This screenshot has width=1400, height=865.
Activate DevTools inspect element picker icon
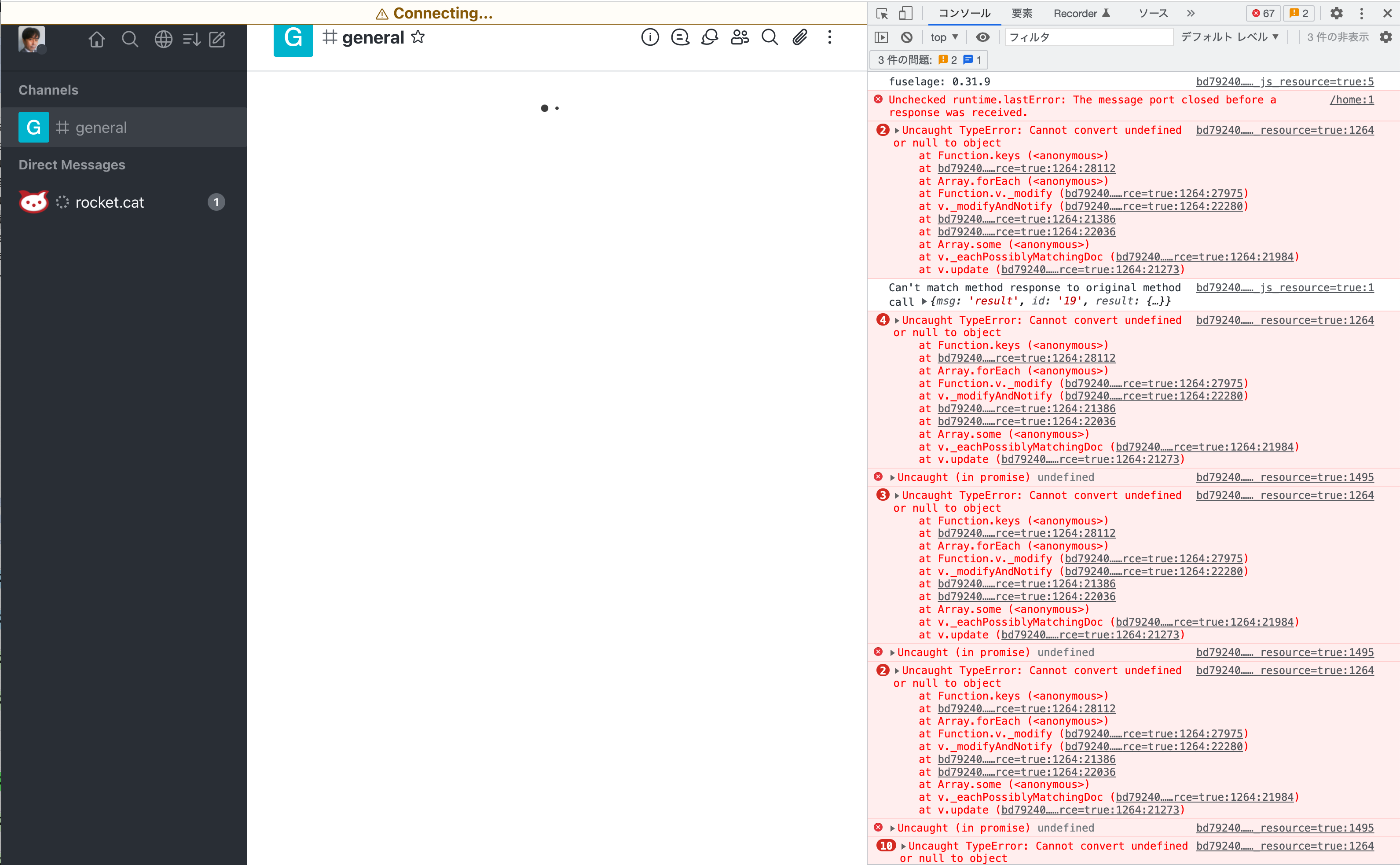pos(882,13)
